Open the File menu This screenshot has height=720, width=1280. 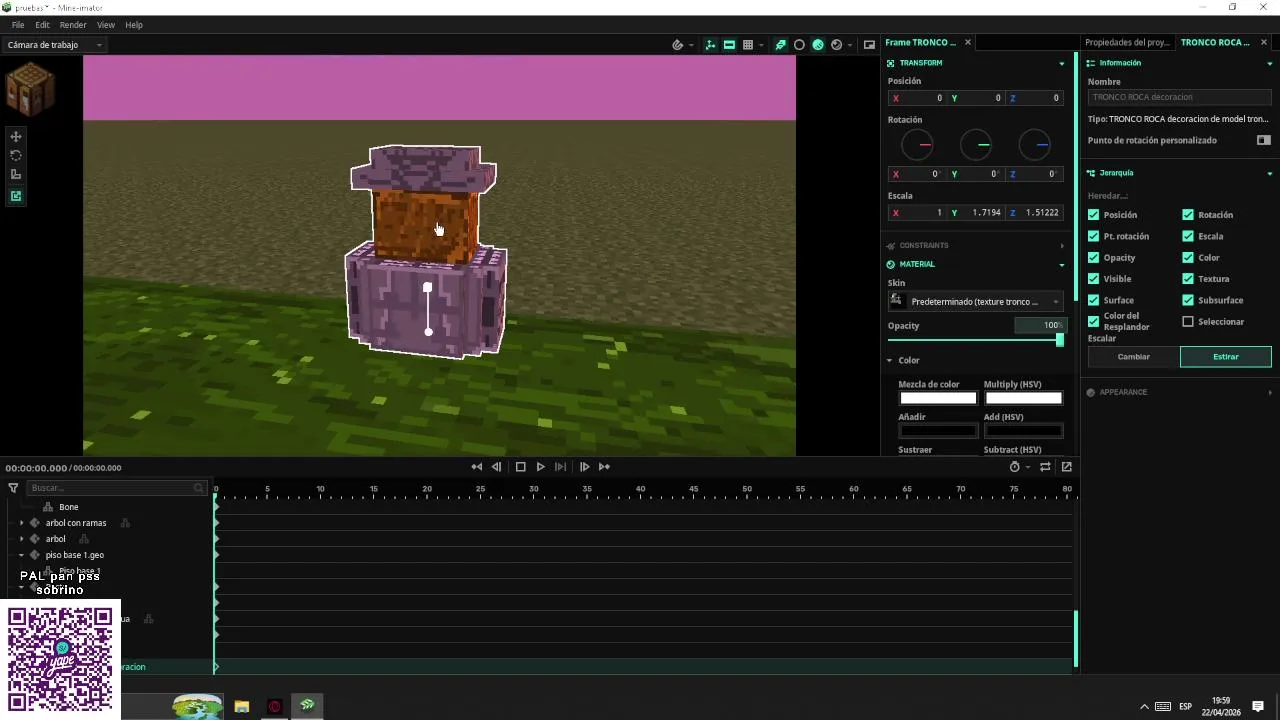(18, 25)
